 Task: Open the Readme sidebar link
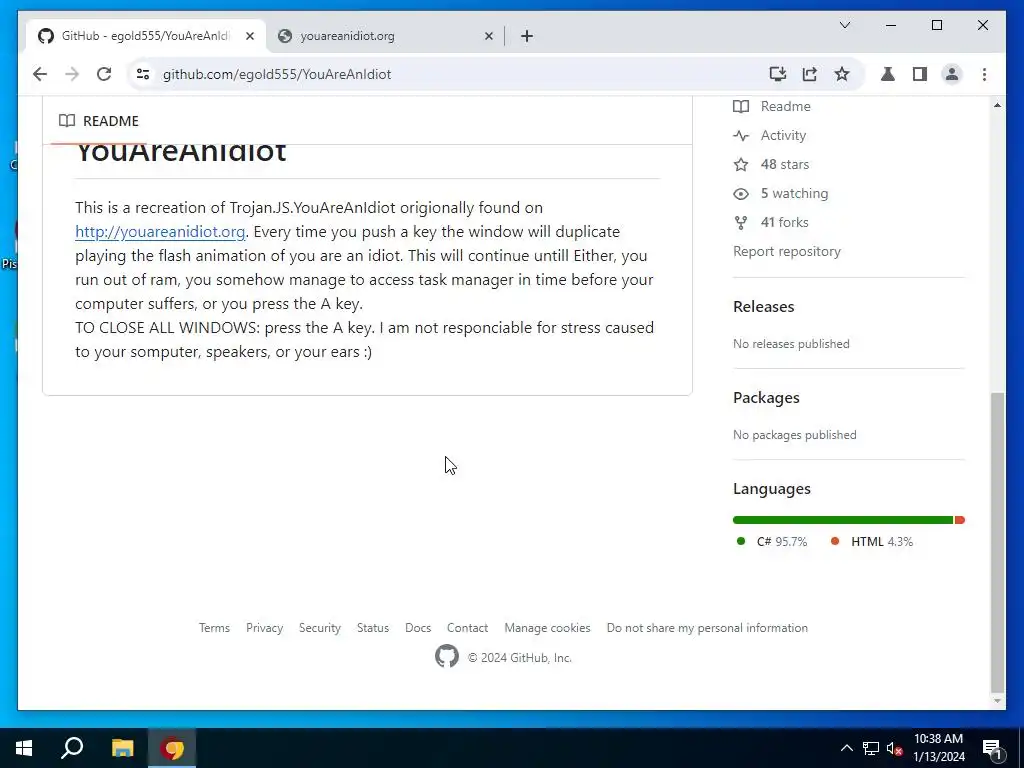[x=785, y=106]
